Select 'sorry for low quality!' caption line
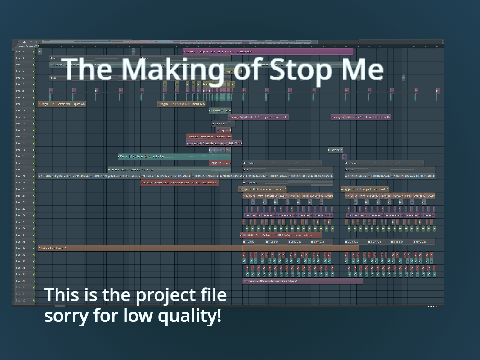This screenshot has height=360, width=480. [133, 315]
